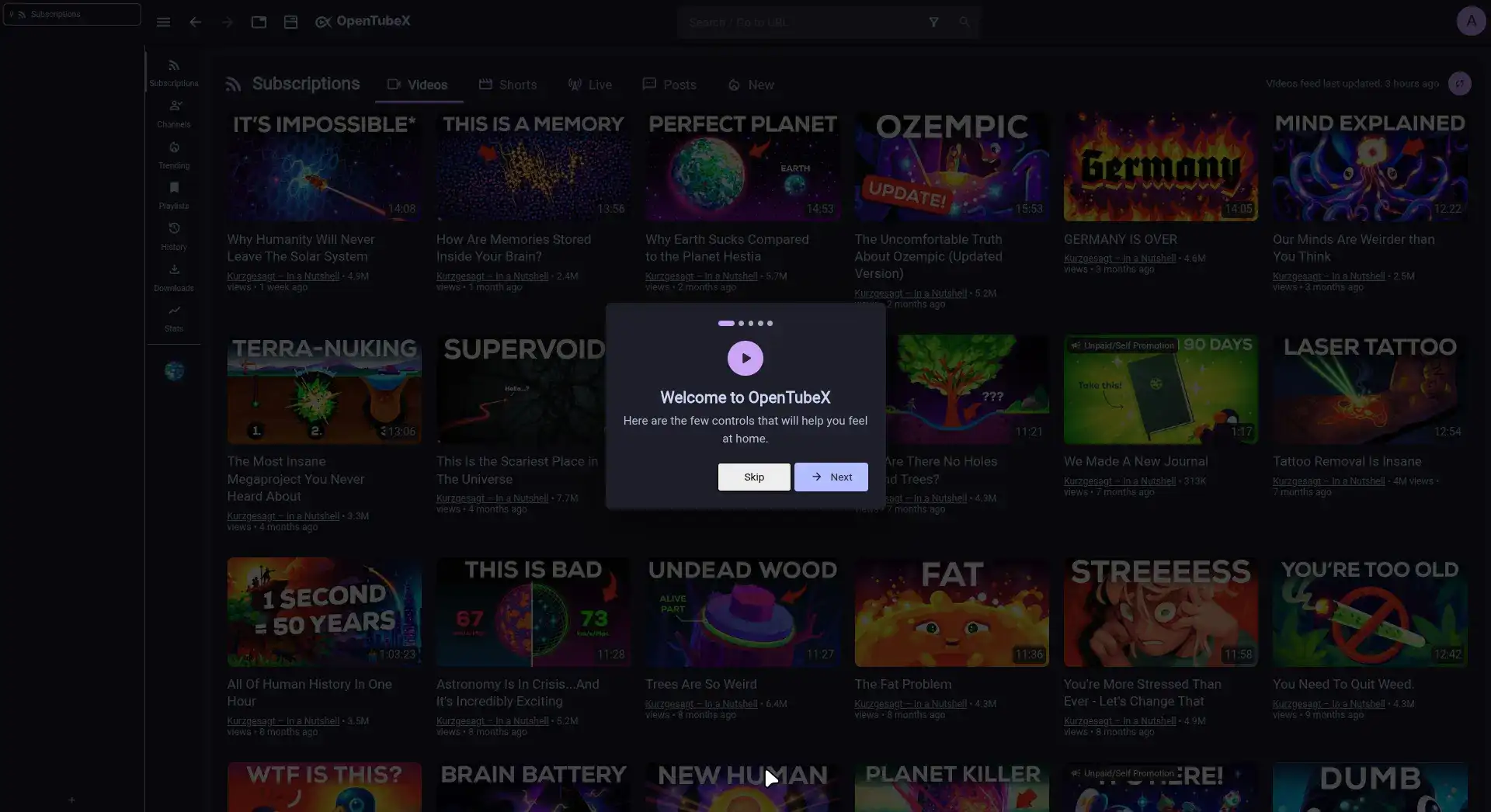Open the THIS IS A MEMORY thumbnail
Image resolution: width=1491 pixels, height=812 pixels.
tap(533, 167)
